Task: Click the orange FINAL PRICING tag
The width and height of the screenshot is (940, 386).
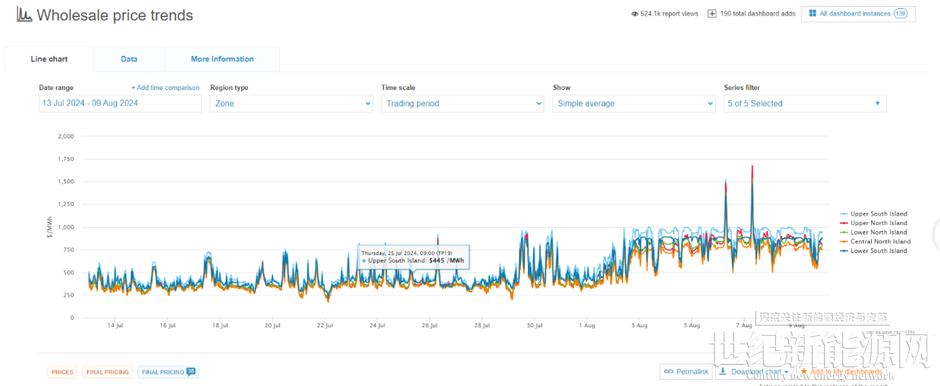Action: (x=107, y=372)
